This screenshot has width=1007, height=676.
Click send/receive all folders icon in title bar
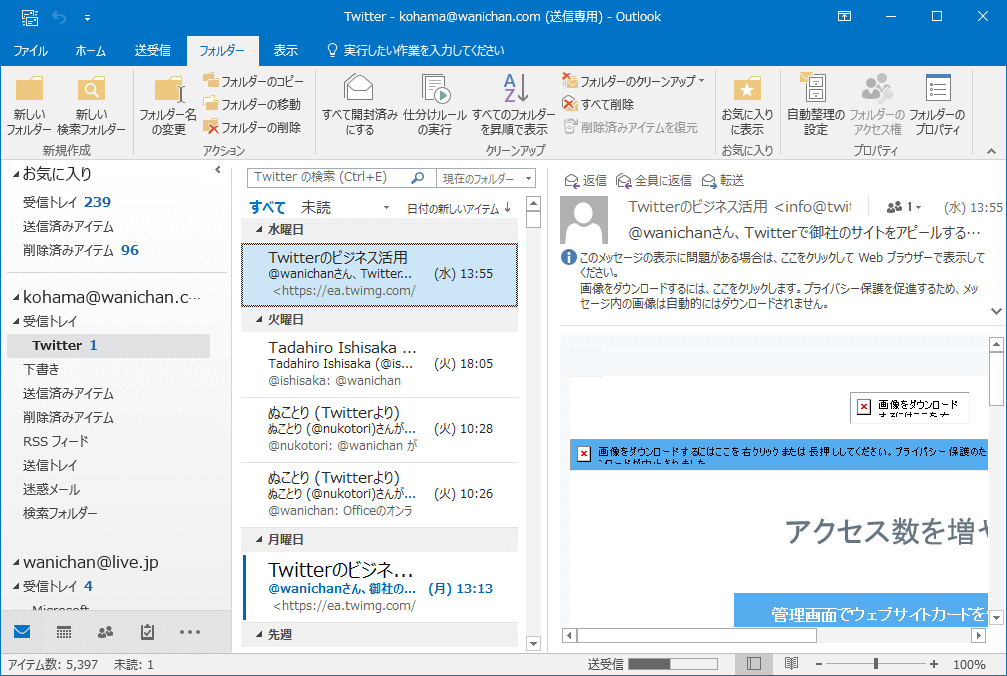coord(30,17)
